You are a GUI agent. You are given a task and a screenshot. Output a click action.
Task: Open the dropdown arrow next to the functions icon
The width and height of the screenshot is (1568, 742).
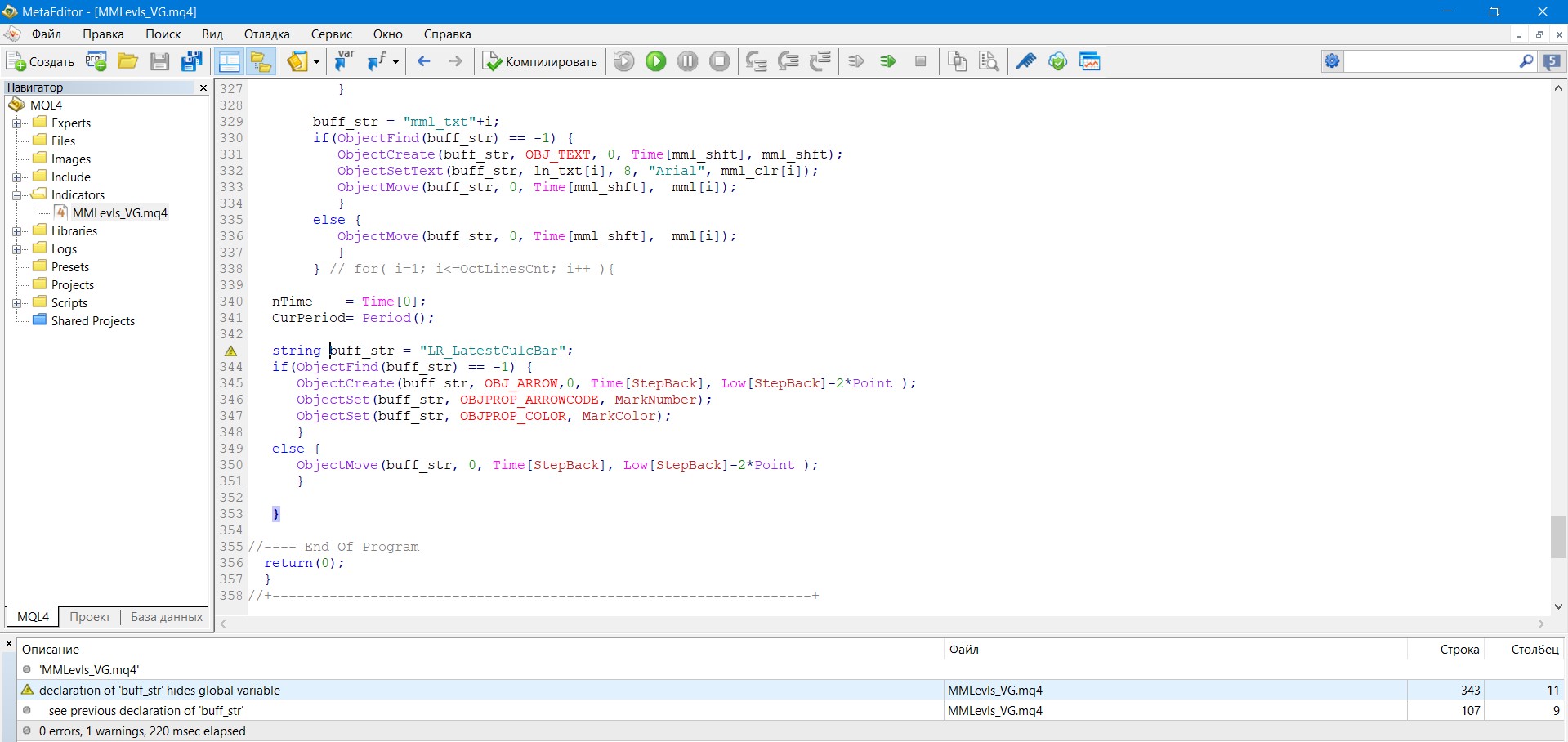click(396, 61)
